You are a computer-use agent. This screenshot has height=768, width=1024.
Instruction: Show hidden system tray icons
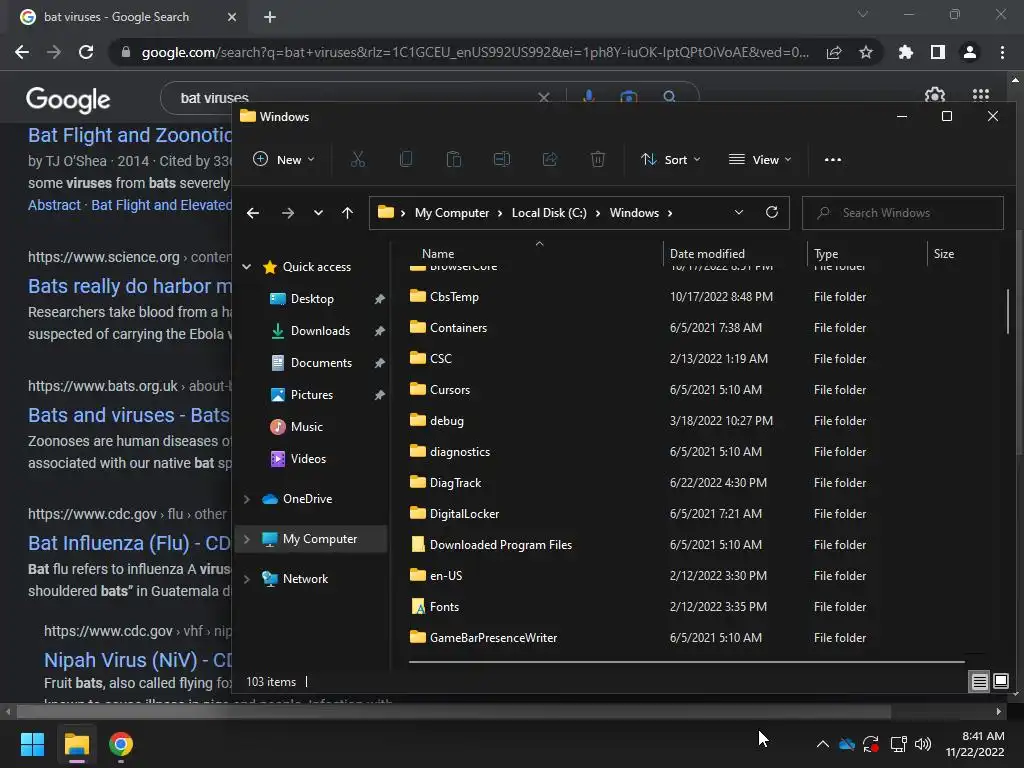pos(823,744)
